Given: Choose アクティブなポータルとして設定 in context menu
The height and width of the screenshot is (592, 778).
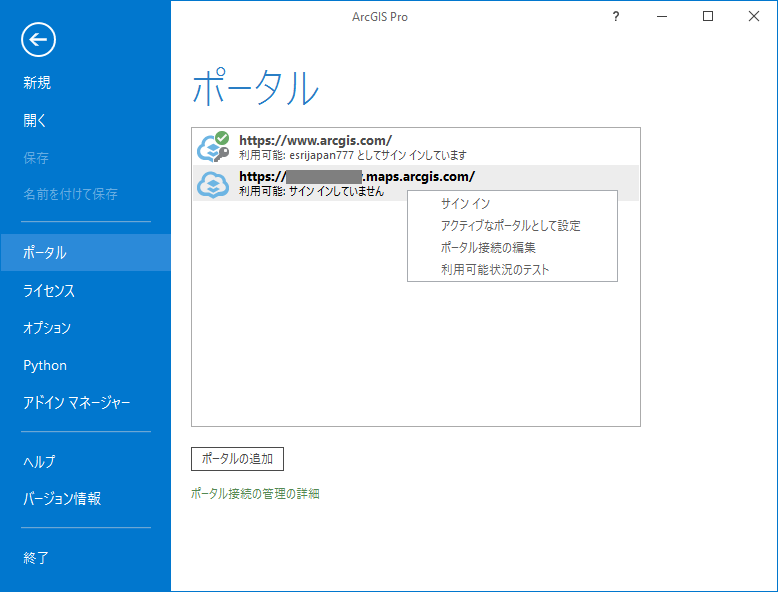Looking at the screenshot, I should (512, 226).
